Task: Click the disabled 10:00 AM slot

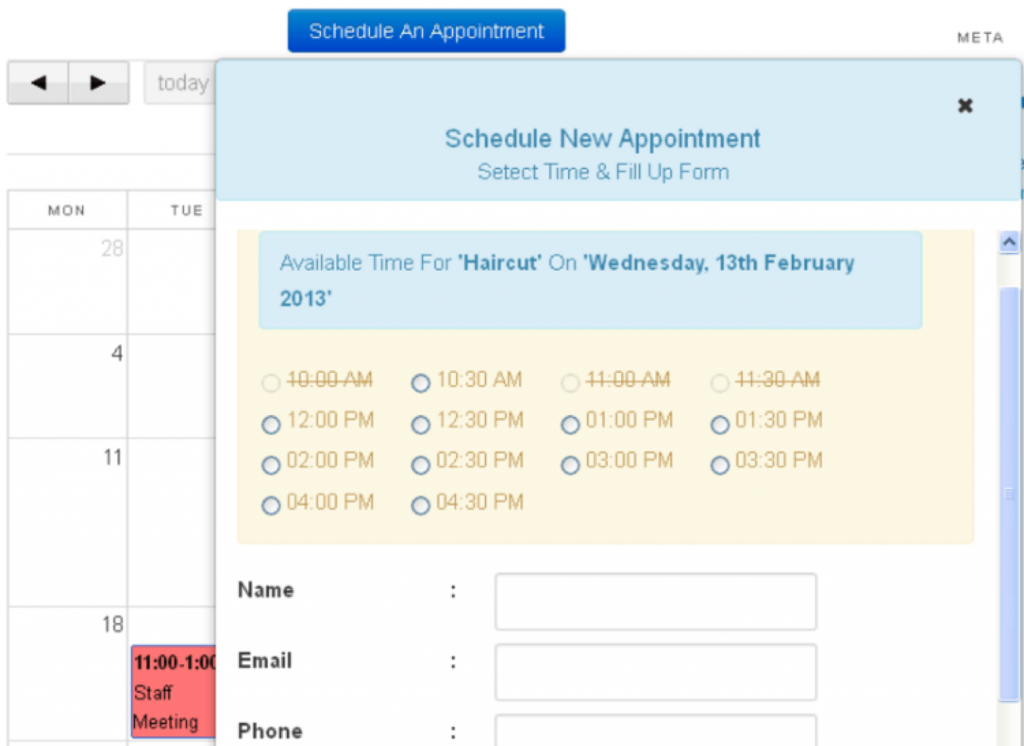Action: pyautogui.click(x=271, y=383)
